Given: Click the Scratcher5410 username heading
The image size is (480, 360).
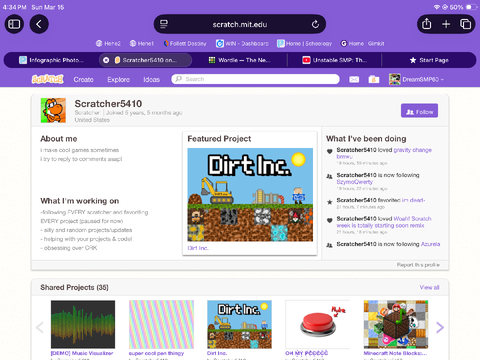Looking at the screenshot, I should [108, 104].
